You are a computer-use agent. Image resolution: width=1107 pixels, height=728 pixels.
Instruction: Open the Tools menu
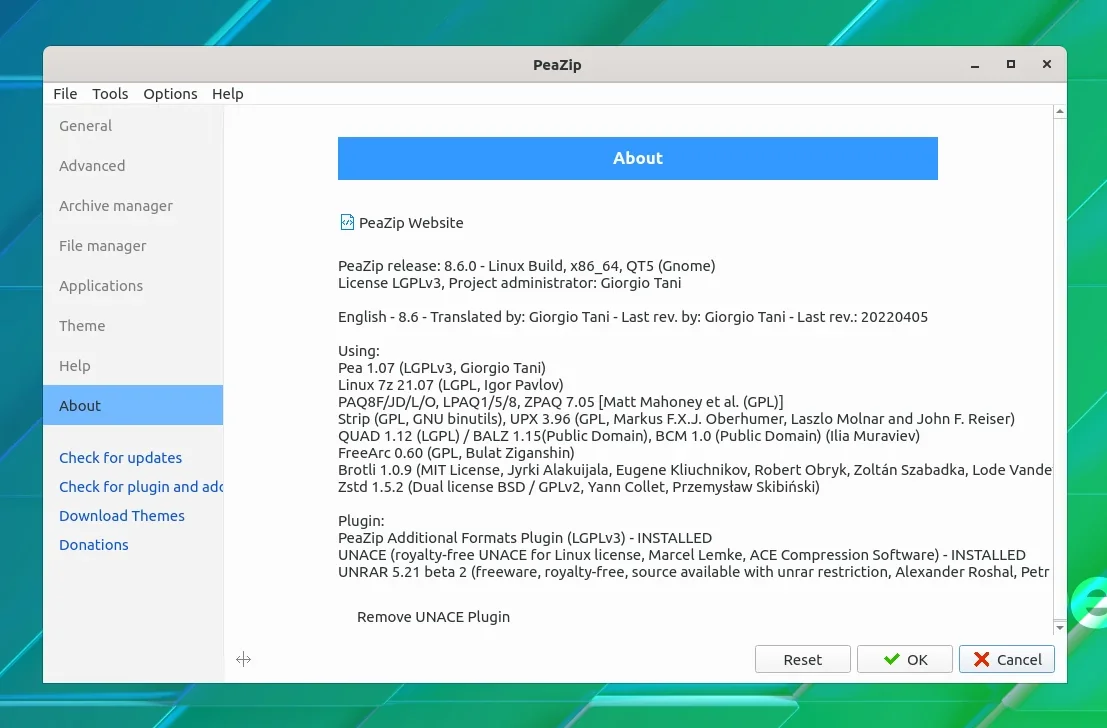click(110, 94)
